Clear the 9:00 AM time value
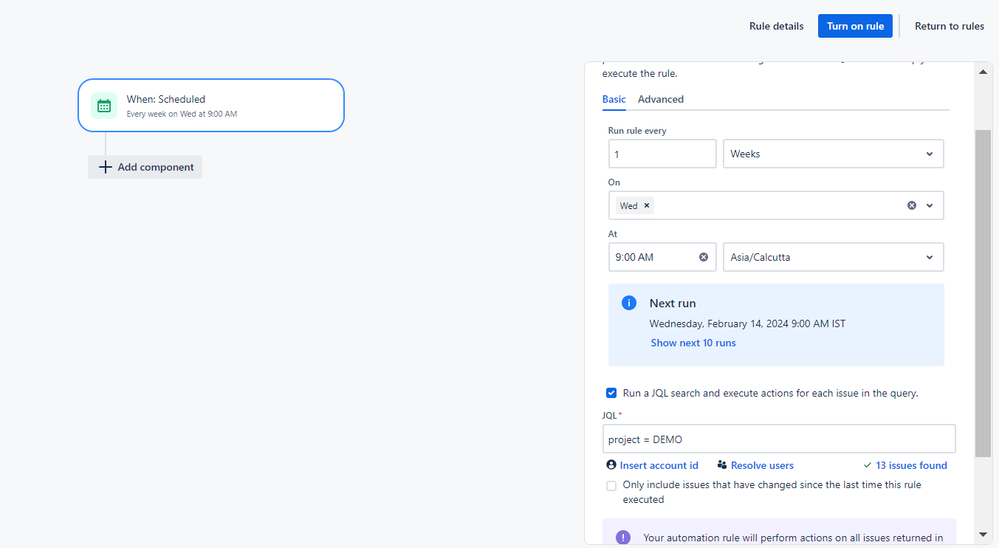 pos(703,257)
